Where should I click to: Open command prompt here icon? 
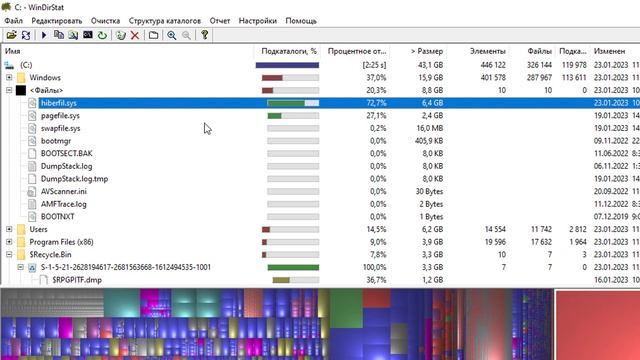coord(88,35)
